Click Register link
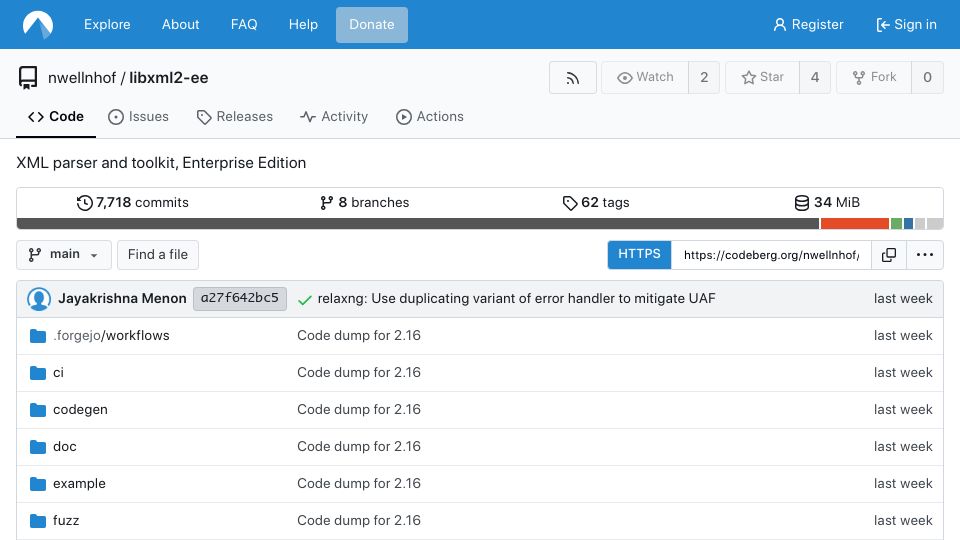 tap(808, 24)
